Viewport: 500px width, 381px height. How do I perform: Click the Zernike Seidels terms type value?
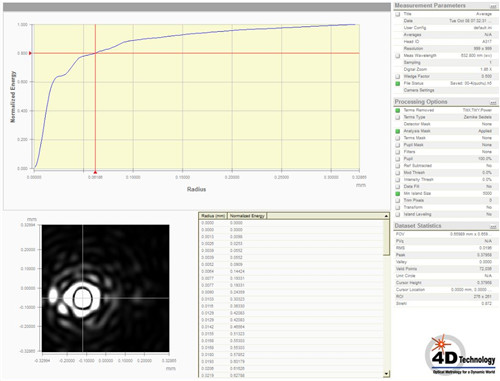477,117
